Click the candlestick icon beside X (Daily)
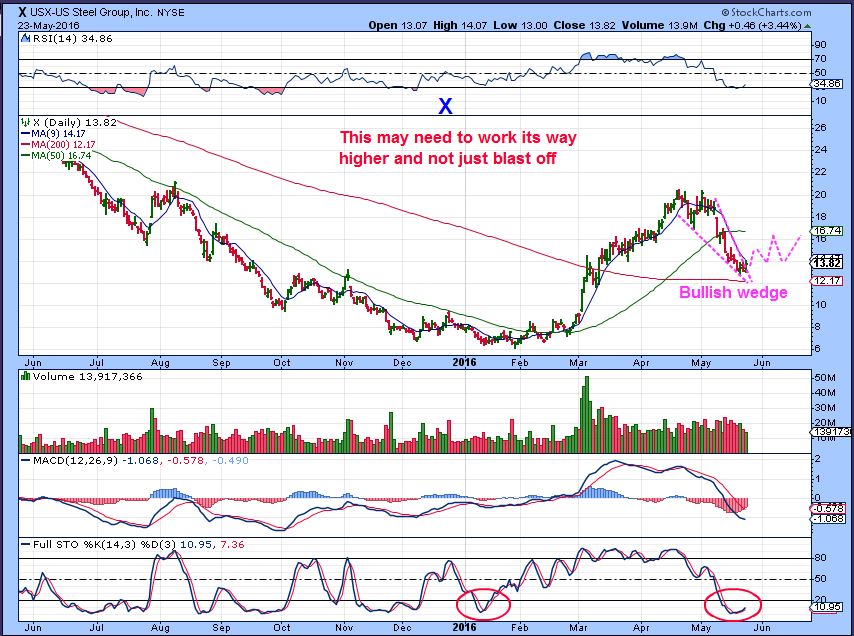 click(25, 123)
